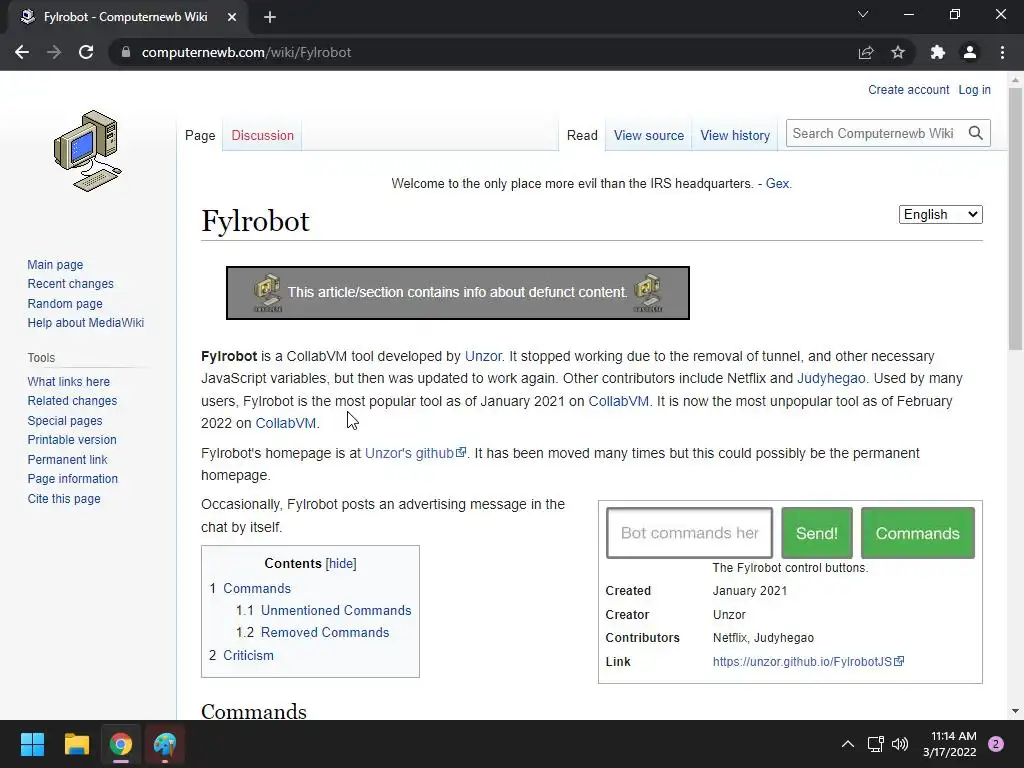Focus the Search Computernewb Wiki field

coord(875,133)
